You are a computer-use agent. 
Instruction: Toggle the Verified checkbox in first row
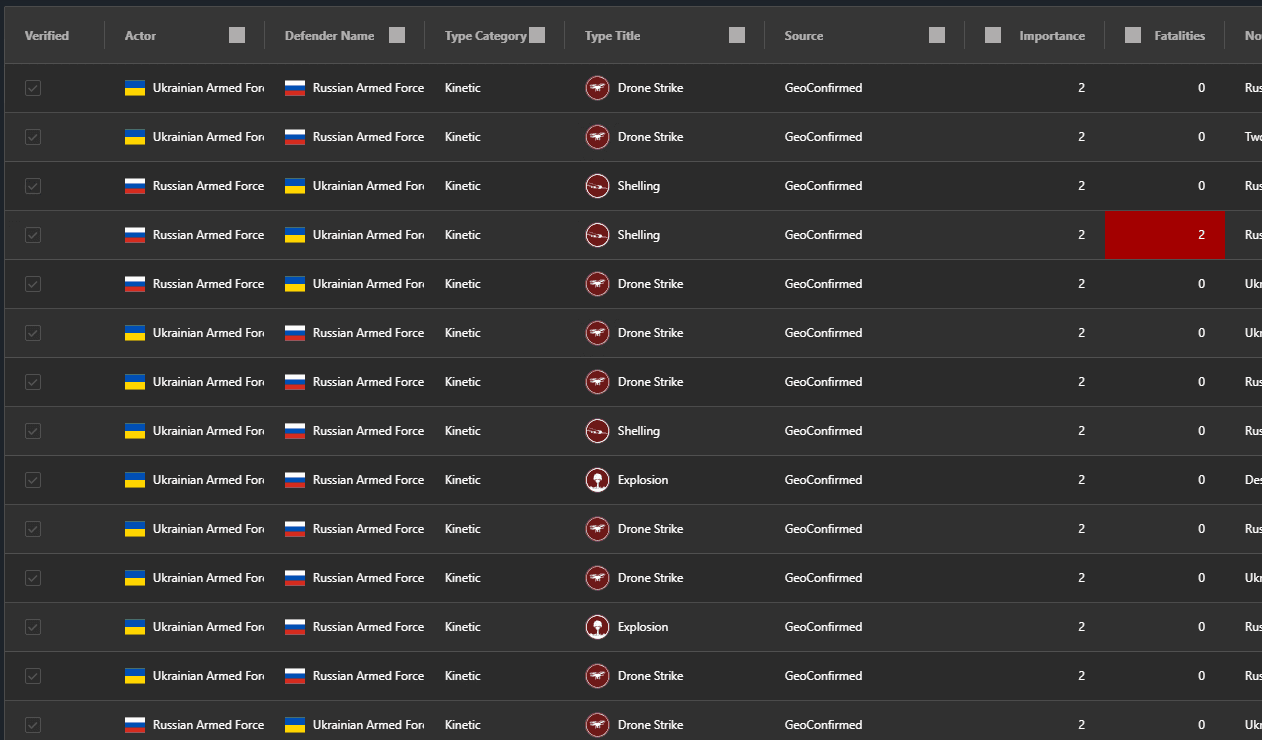tap(33, 88)
